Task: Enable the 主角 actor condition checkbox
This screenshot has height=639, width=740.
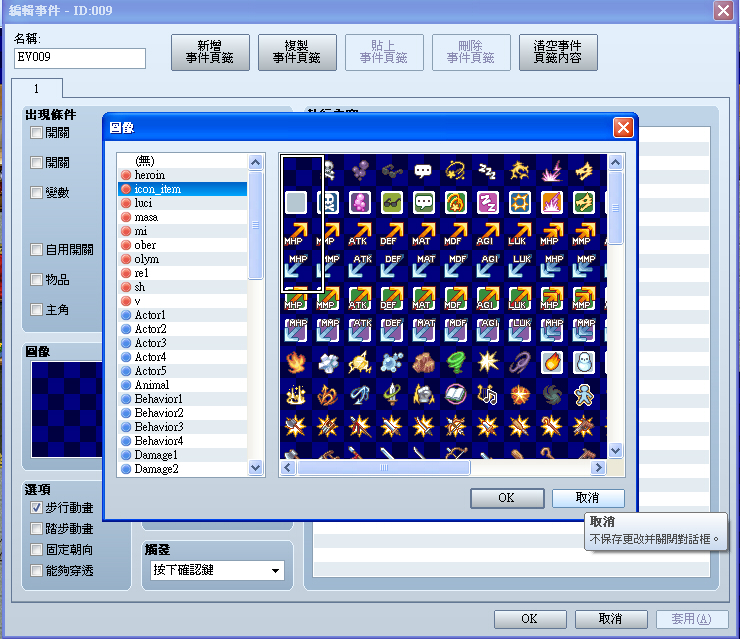Action: tap(36, 310)
